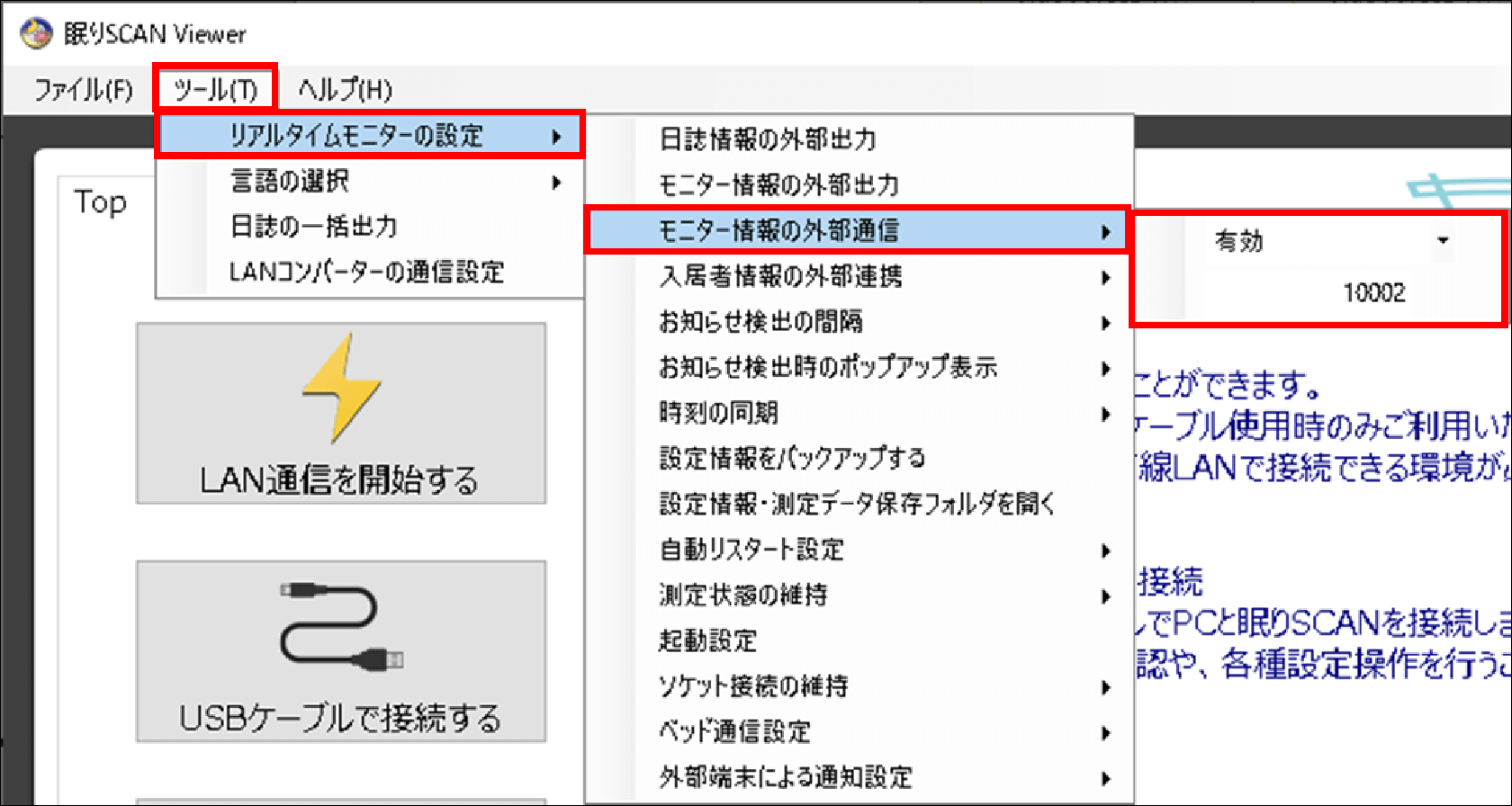1512x806 pixels.
Task: Select LANコンバーターの通信設定 menu entry
Action: [x=366, y=272]
